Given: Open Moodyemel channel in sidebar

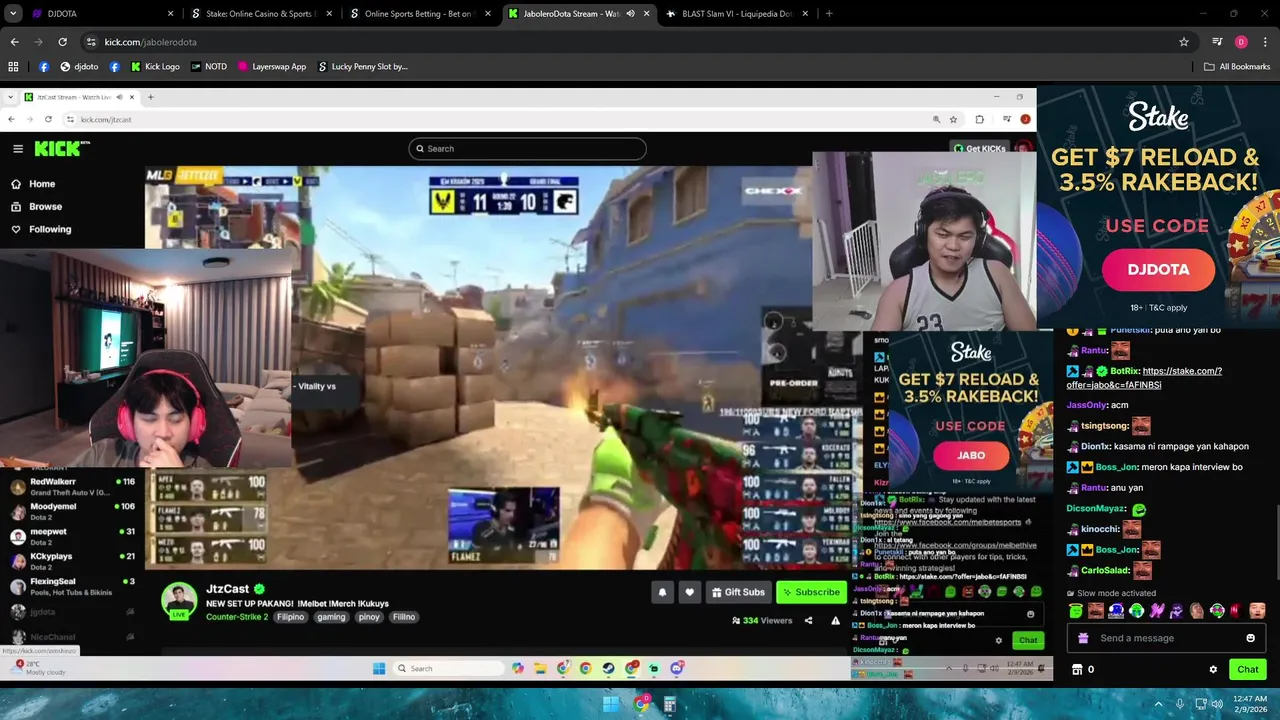Looking at the screenshot, I should [72, 511].
